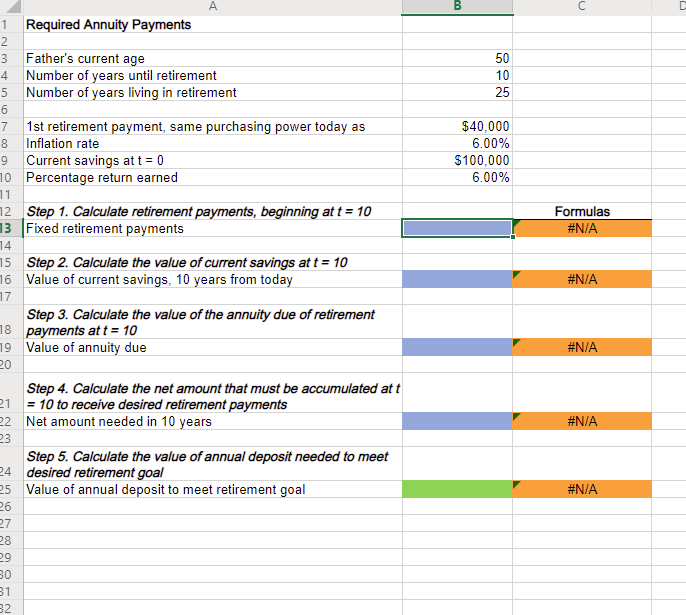Select row 1 header

click(x=11, y=24)
